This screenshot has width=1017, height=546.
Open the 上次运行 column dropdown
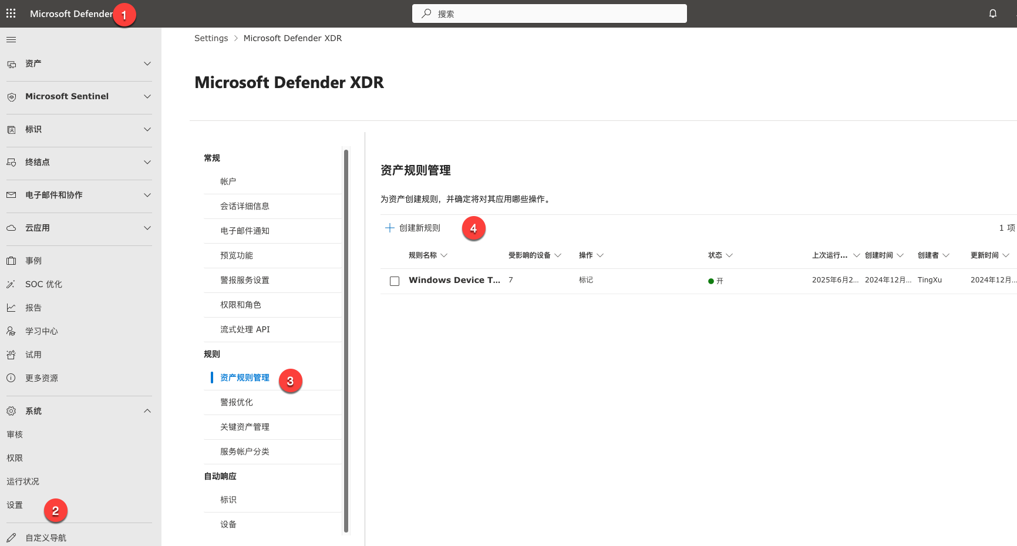pyautogui.click(x=856, y=255)
